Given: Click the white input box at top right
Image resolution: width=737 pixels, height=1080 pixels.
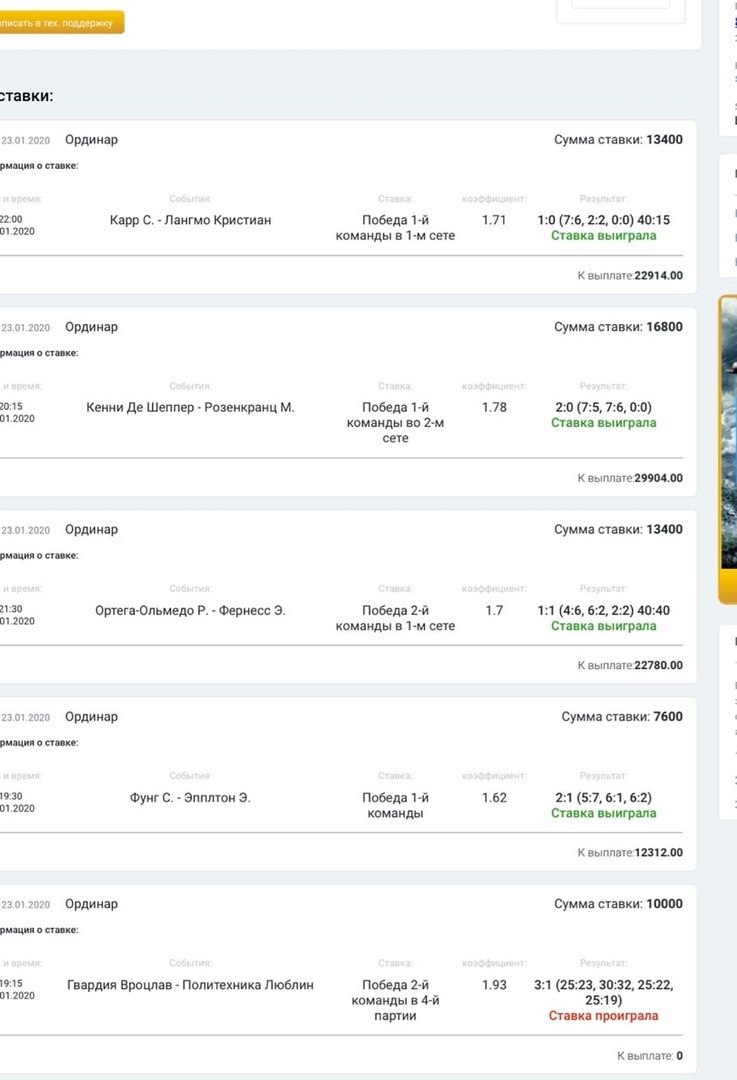Looking at the screenshot, I should [620, 4].
